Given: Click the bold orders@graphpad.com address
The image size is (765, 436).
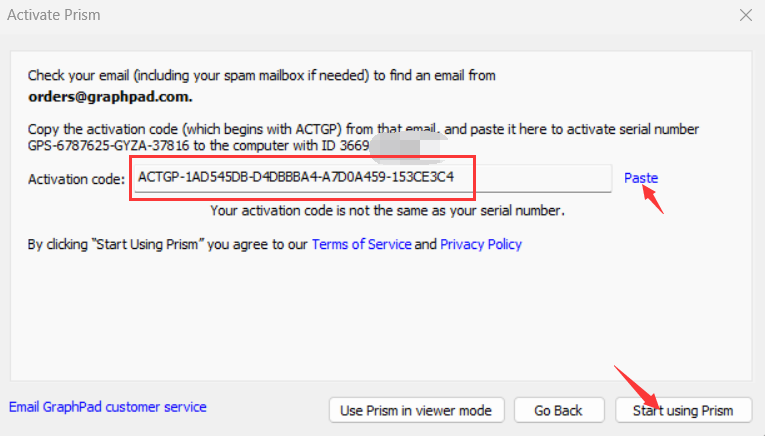Looking at the screenshot, I should pos(110,97).
